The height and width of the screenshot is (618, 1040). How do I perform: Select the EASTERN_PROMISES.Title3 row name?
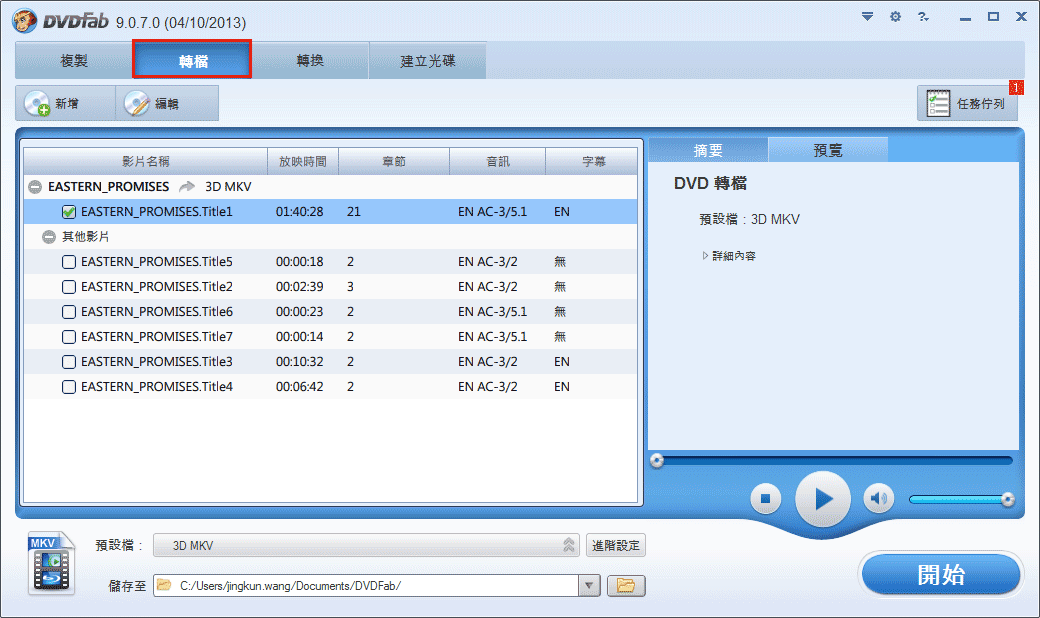pyautogui.click(x=157, y=362)
